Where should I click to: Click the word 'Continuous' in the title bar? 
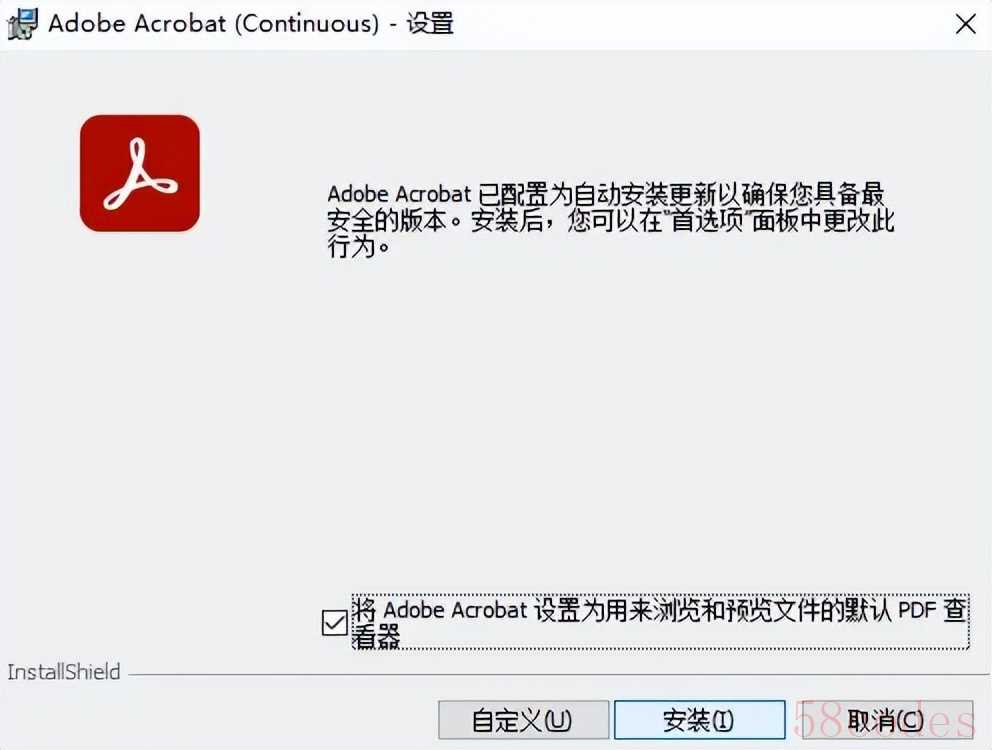(x=307, y=24)
